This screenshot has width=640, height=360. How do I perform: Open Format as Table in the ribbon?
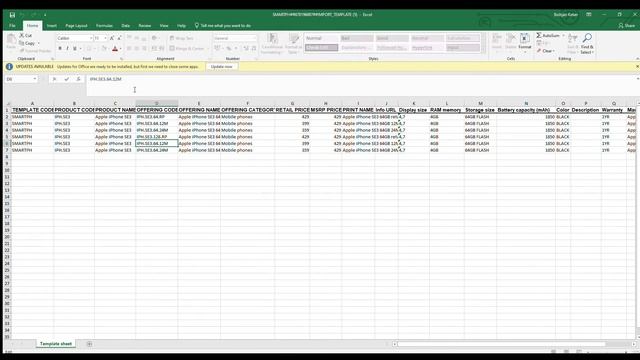[x=293, y=44]
